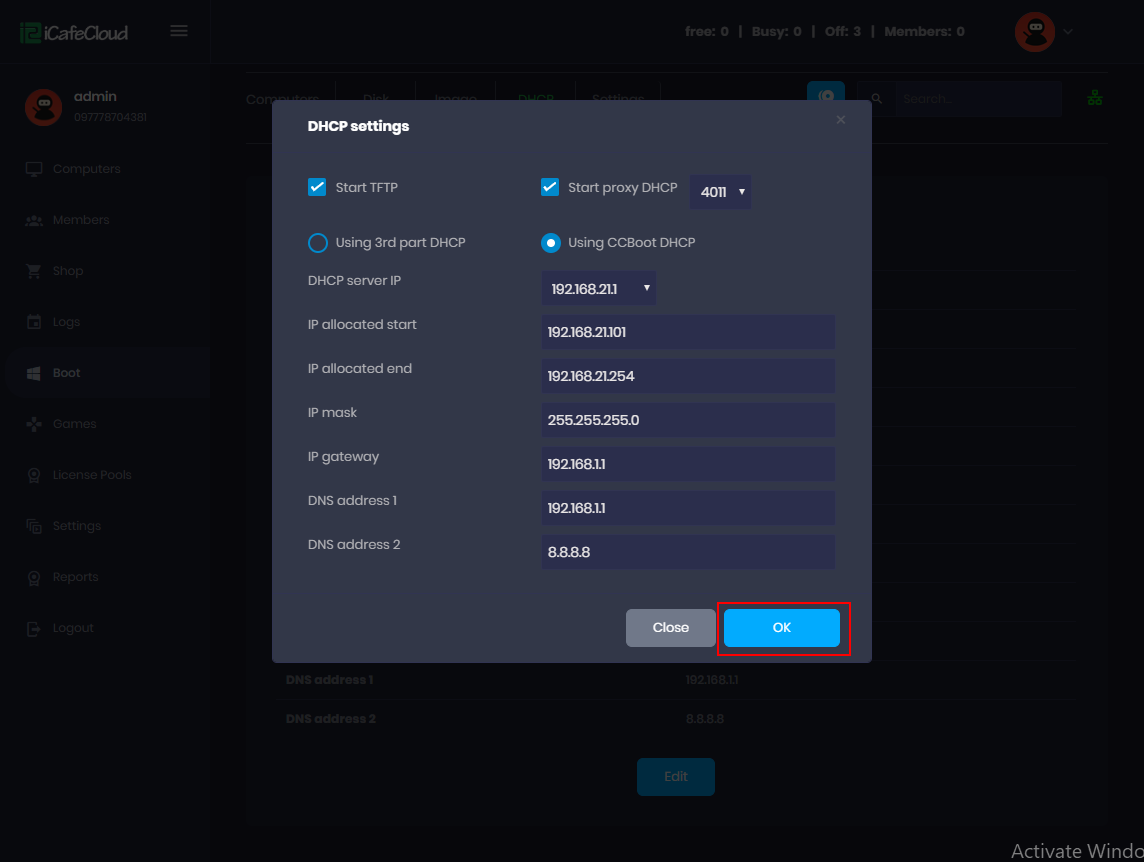
Task: Select Using 3rd part DHCP radio button
Action: pos(318,243)
